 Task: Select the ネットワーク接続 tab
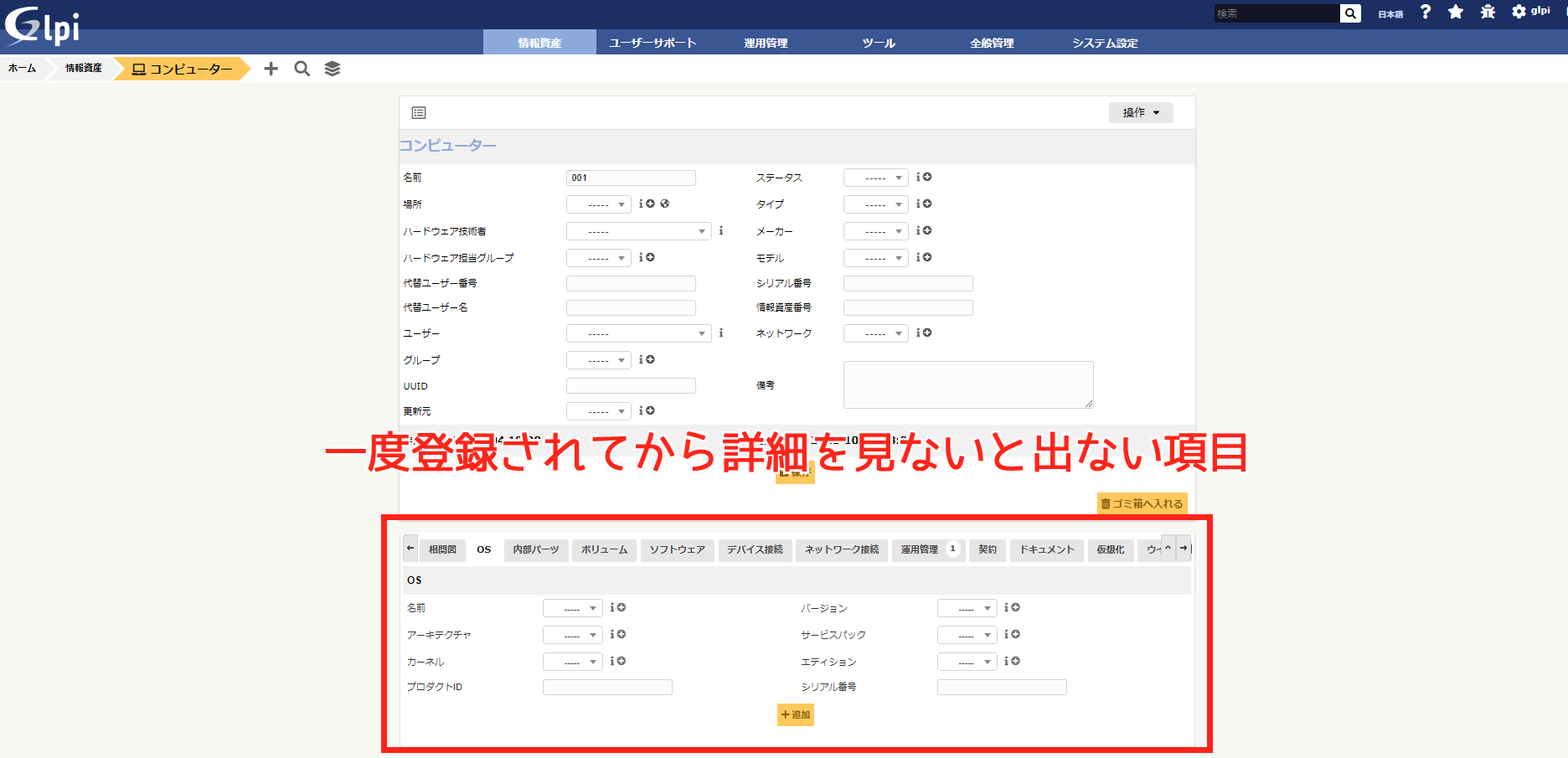(842, 549)
